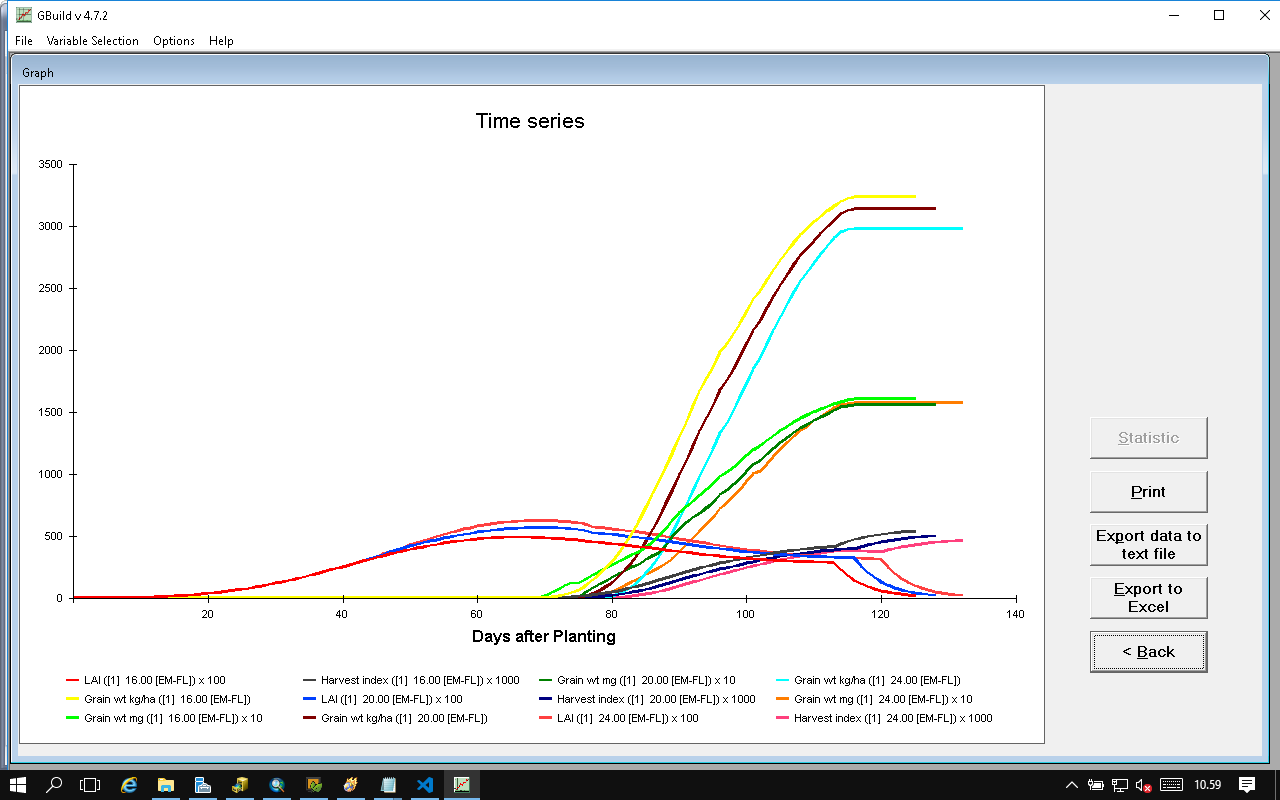The width and height of the screenshot is (1280, 800).
Task: Open File Explorer from the taskbar
Action: click(166, 785)
